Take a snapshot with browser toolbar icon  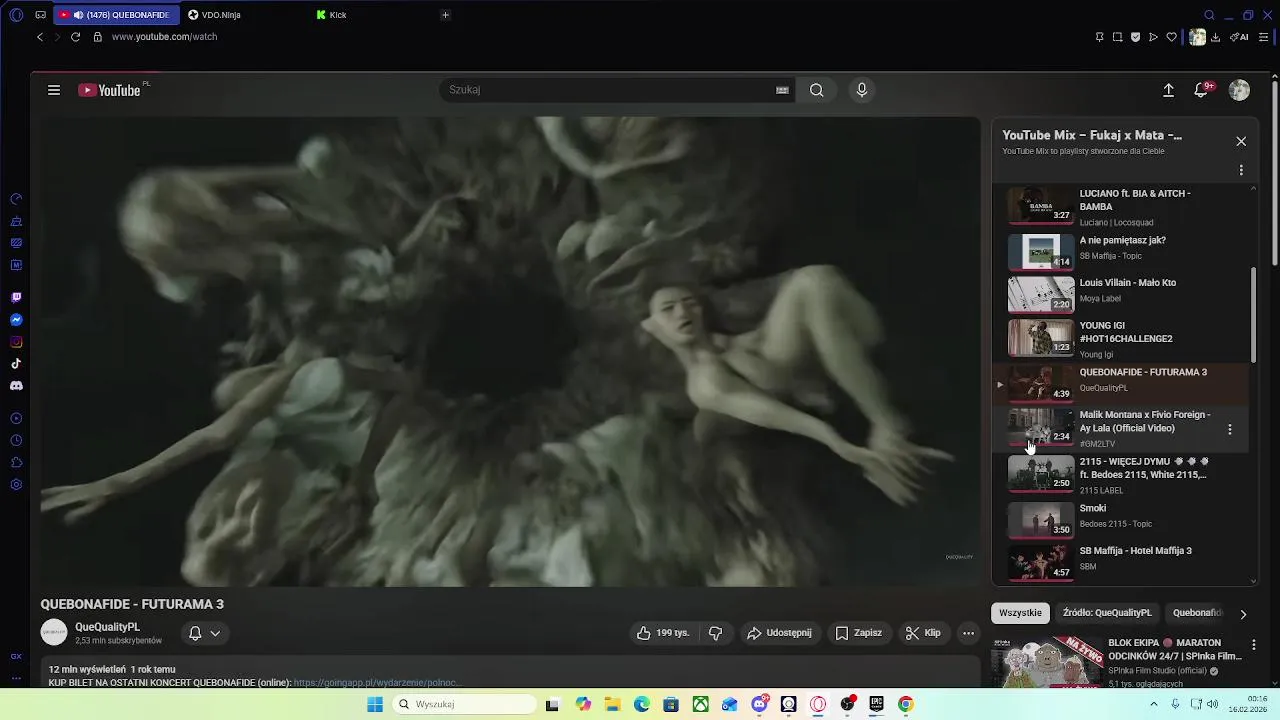coord(1117,37)
